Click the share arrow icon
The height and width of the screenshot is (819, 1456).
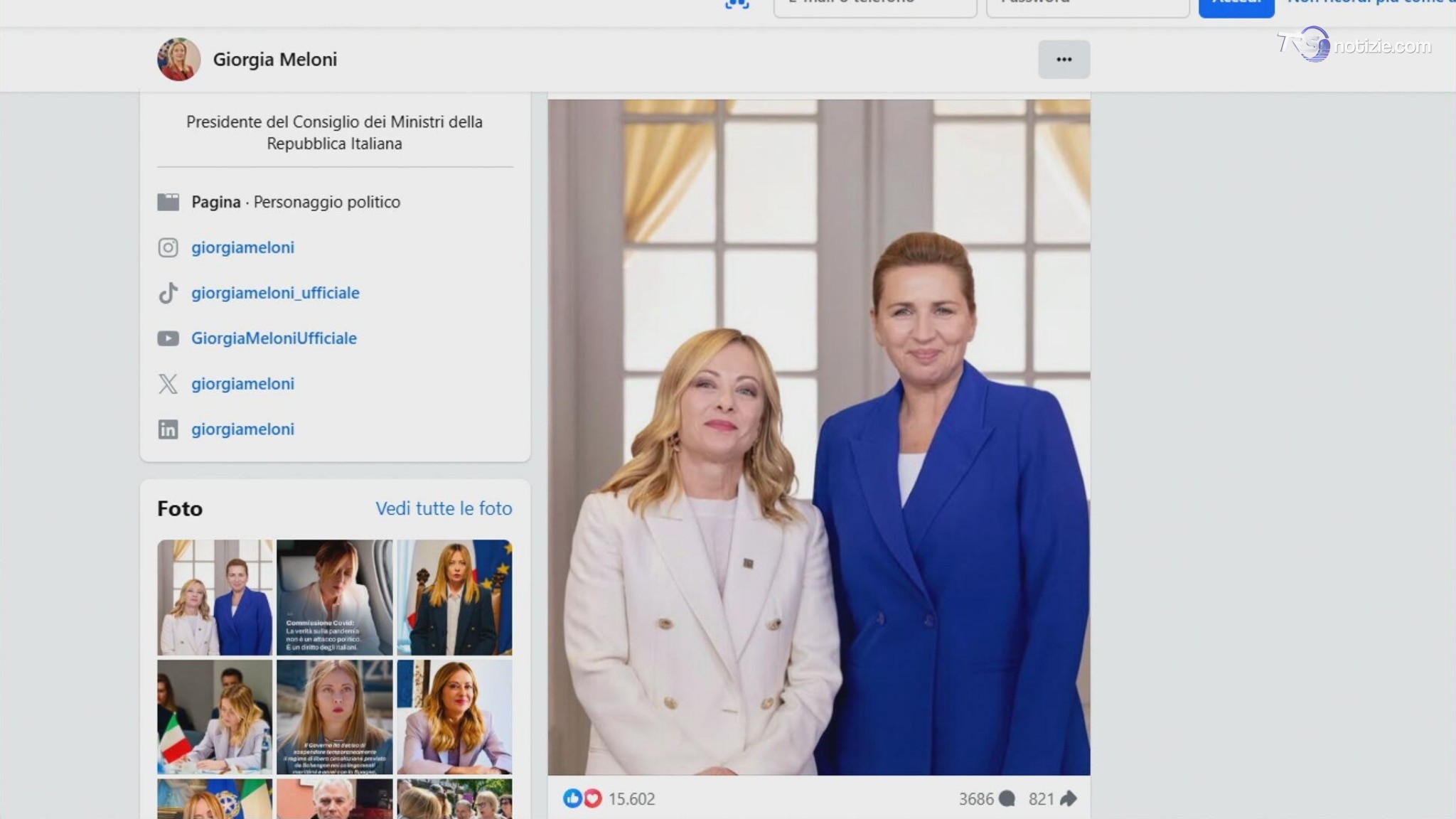tap(1068, 799)
